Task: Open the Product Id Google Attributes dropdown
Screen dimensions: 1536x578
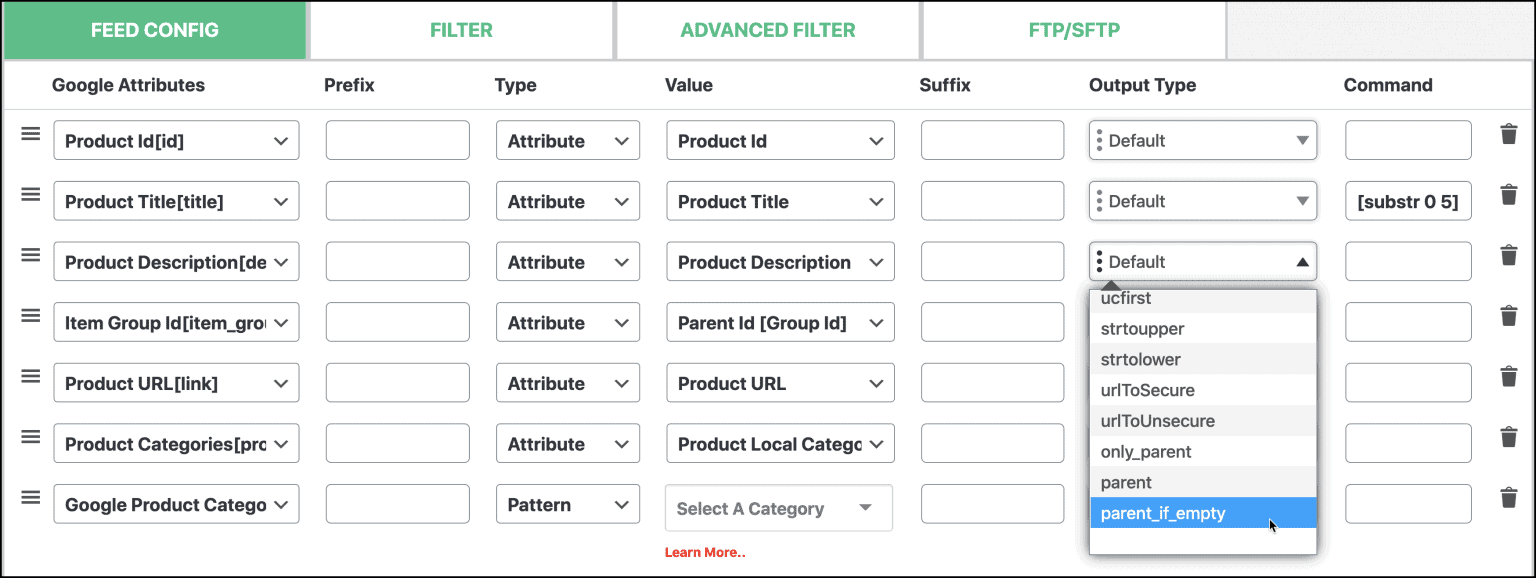Action: pos(176,140)
